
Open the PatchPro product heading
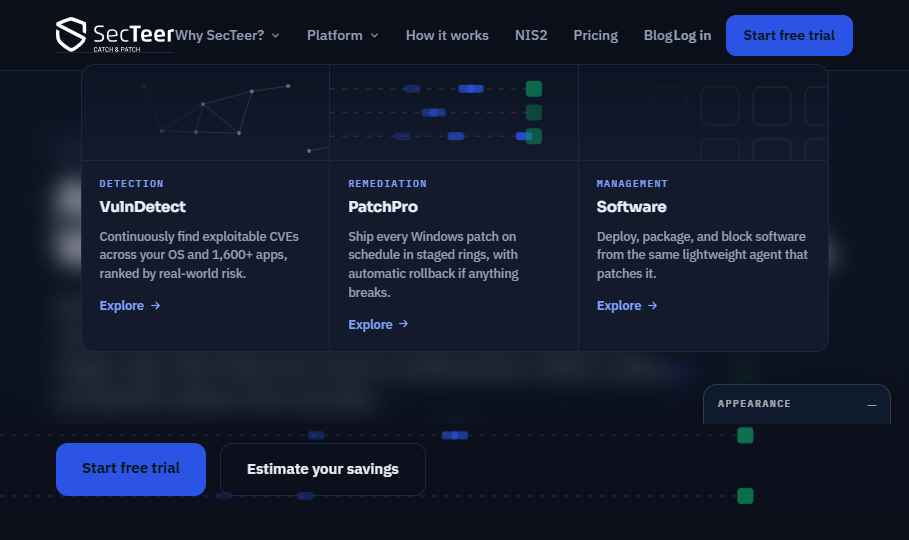(383, 207)
